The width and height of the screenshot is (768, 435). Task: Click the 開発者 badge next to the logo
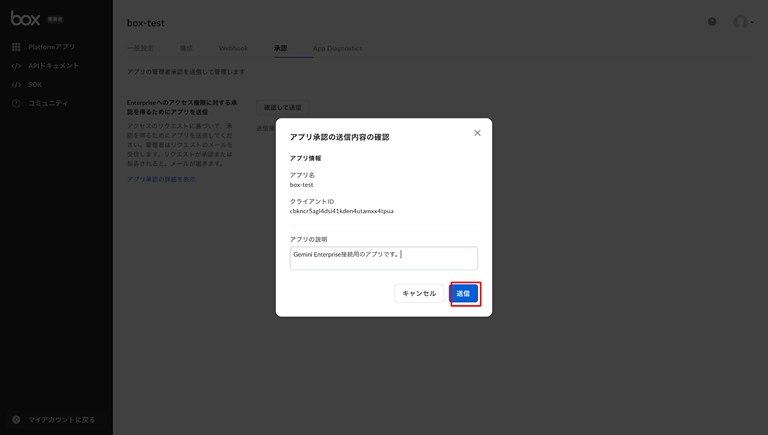tap(55, 19)
